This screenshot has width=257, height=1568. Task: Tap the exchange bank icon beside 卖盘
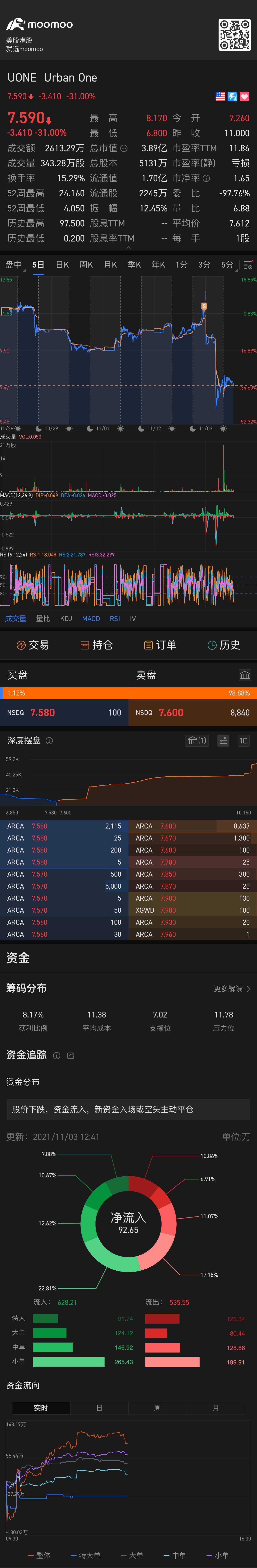pos(245,675)
